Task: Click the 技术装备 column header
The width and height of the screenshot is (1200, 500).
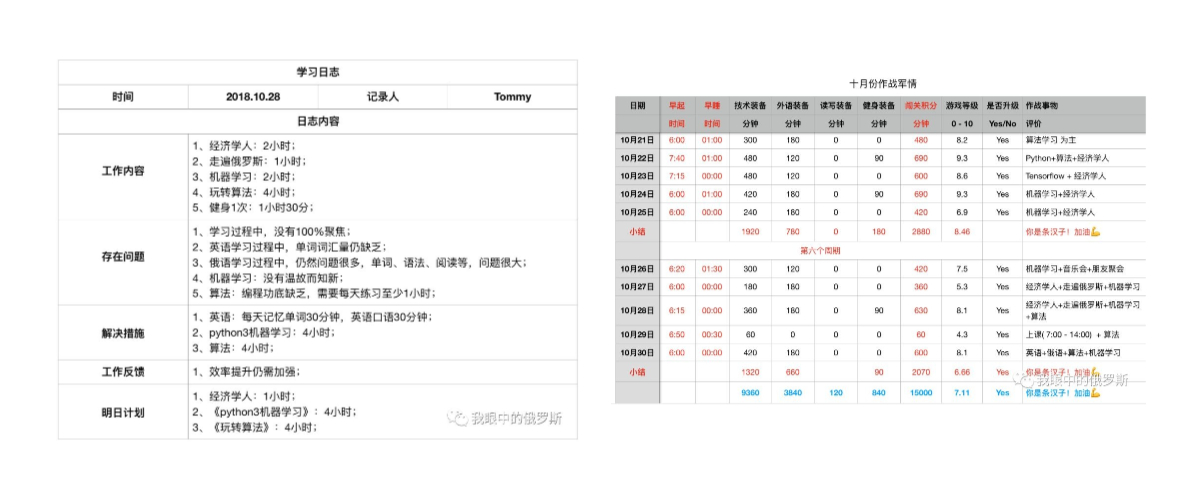Action: [751, 105]
